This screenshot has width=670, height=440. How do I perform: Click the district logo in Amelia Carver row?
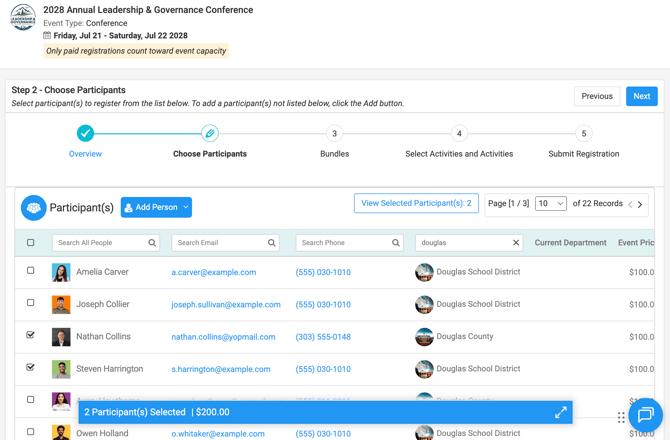(424, 273)
